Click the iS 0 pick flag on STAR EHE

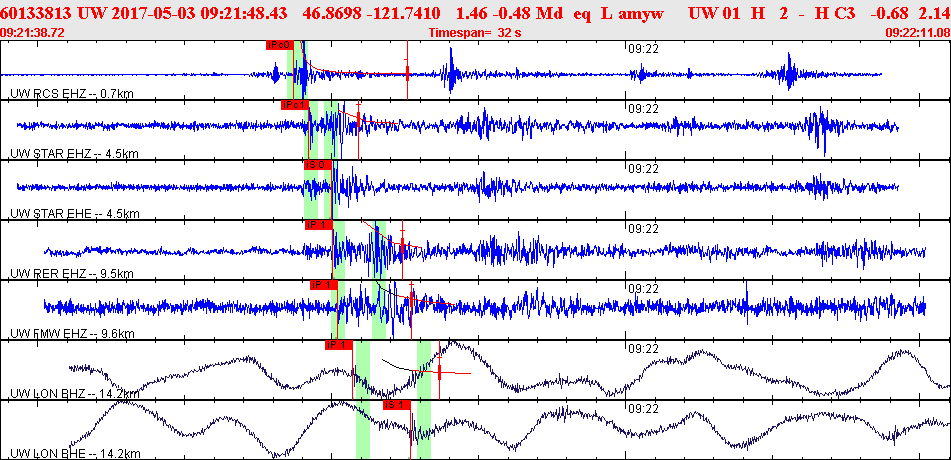[318, 164]
